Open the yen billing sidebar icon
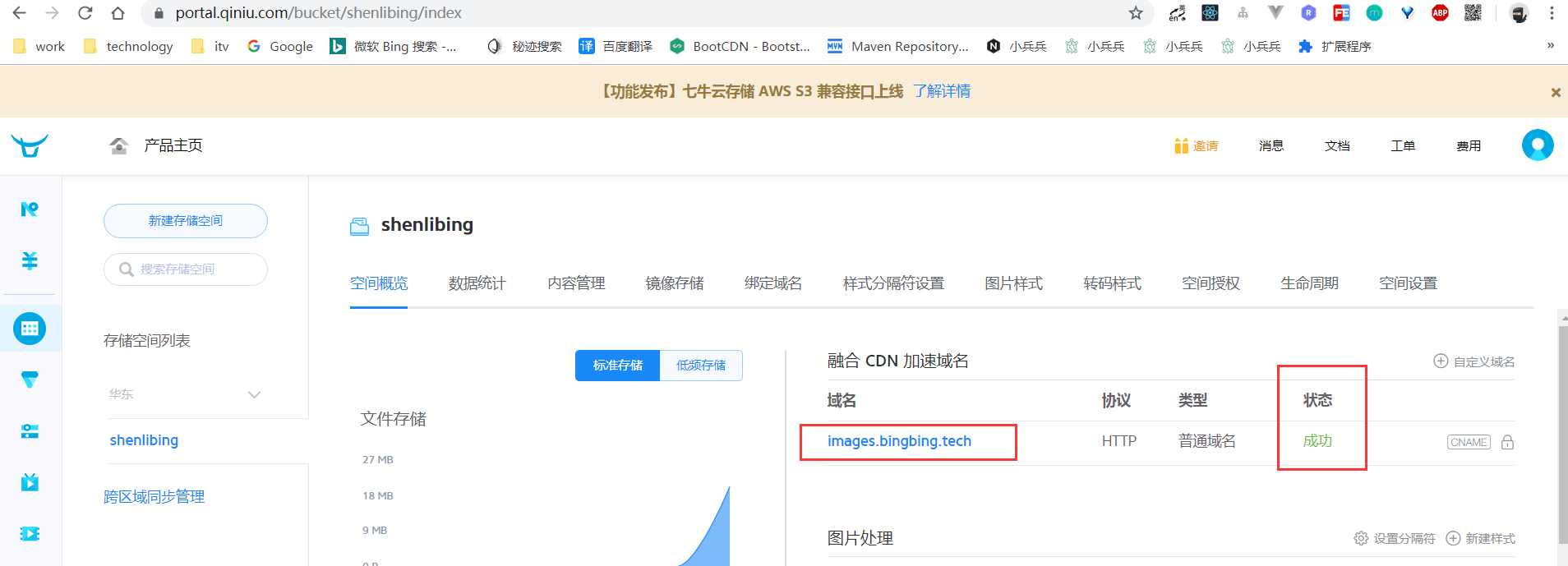The width and height of the screenshot is (1568, 566). coord(30,260)
